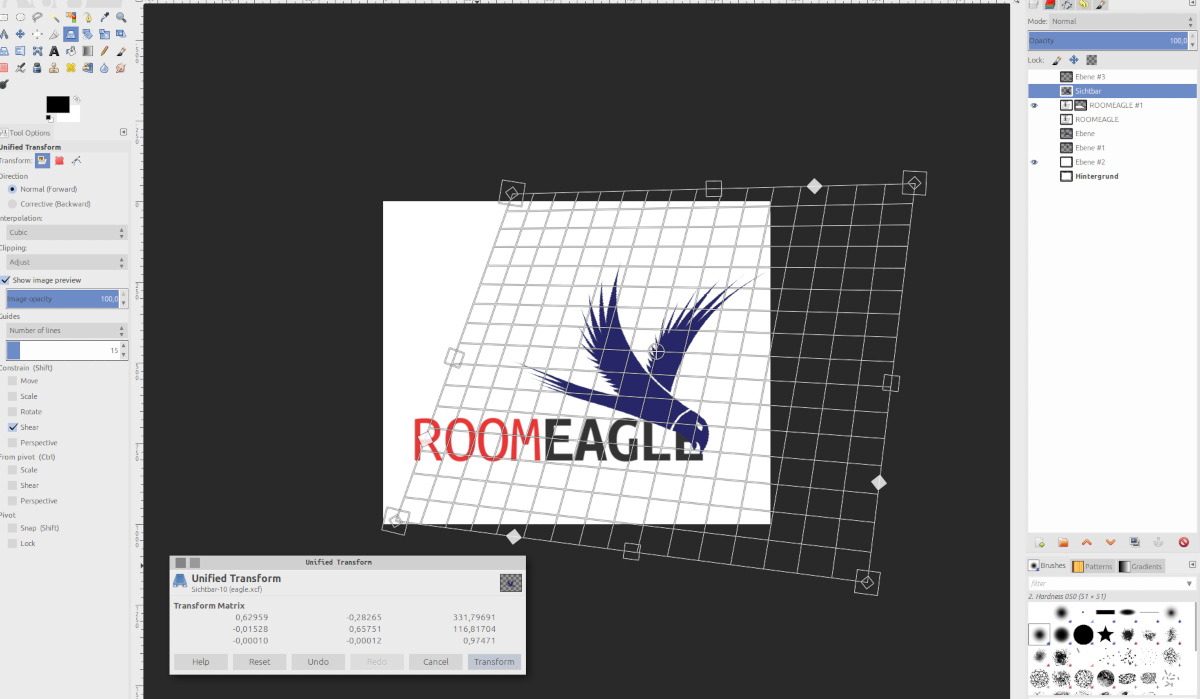Toggle visibility of ROOMEAGLE #1 layer
This screenshot has height=699, width=1200.
click(x=1034, y=104)
